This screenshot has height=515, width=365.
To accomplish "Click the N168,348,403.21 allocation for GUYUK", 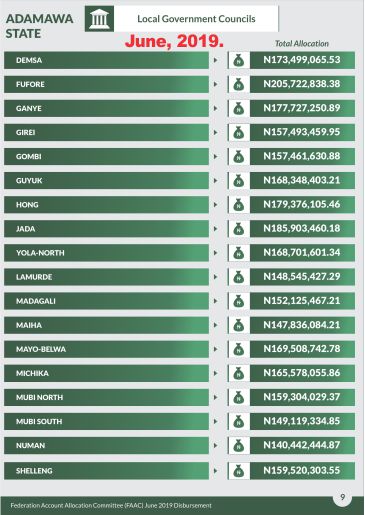I will (302, 180).
